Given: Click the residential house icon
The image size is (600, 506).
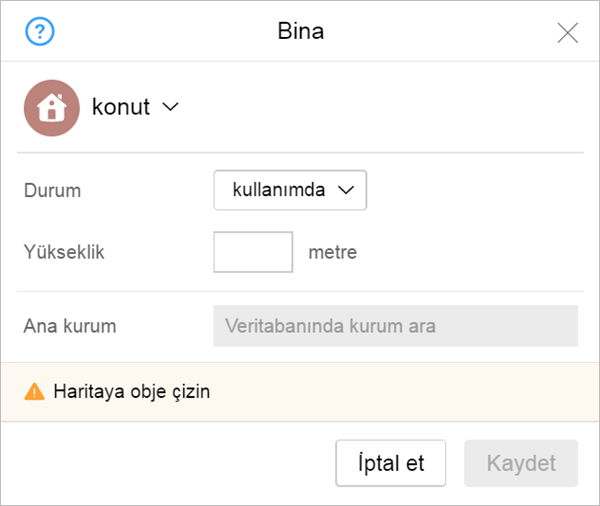Looking at the screenshot, I should 52,108.
